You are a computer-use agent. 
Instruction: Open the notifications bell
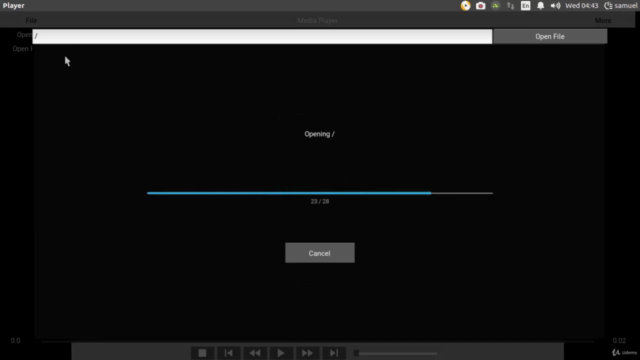coord(540,6)
